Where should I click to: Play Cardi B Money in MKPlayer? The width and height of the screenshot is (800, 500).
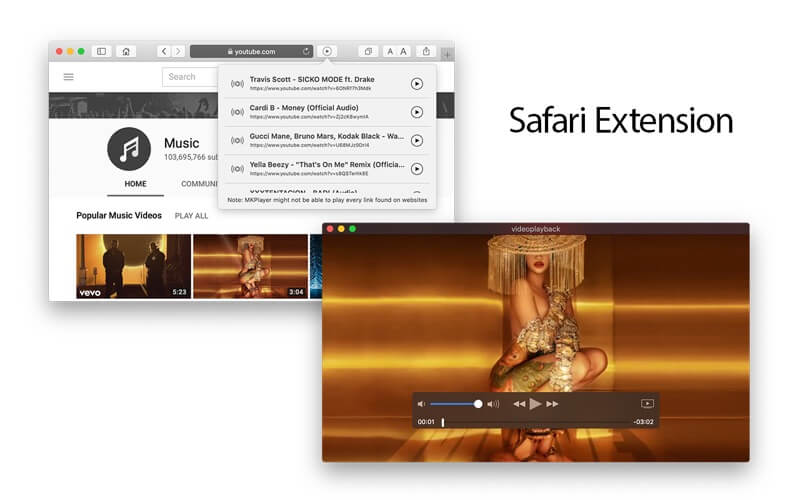(x=417, y=112)
